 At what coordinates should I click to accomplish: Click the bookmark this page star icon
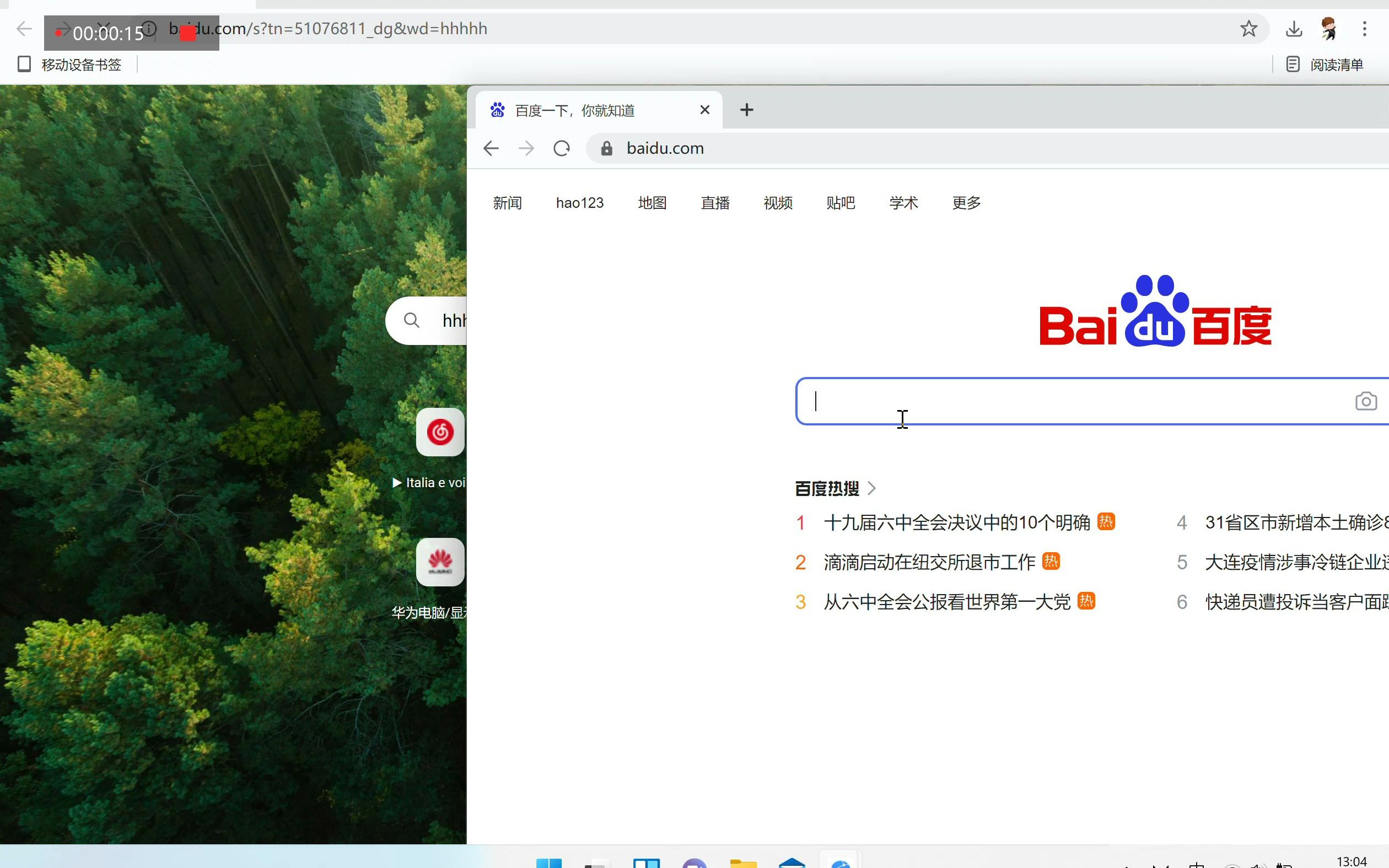[1249, 28]
